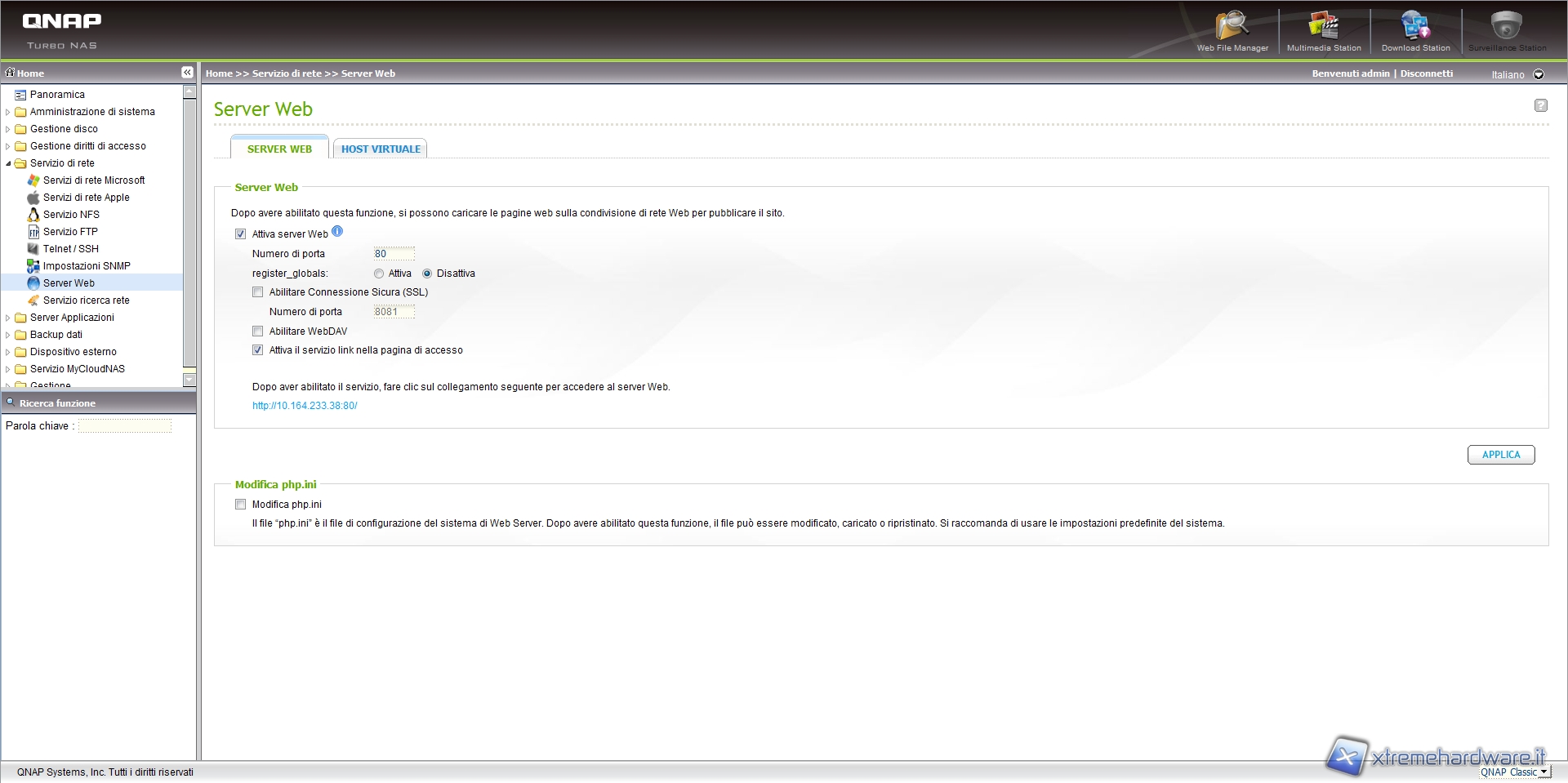Open the Italiano language dropdown
Screen dimensions: 1568x783
1539,74
